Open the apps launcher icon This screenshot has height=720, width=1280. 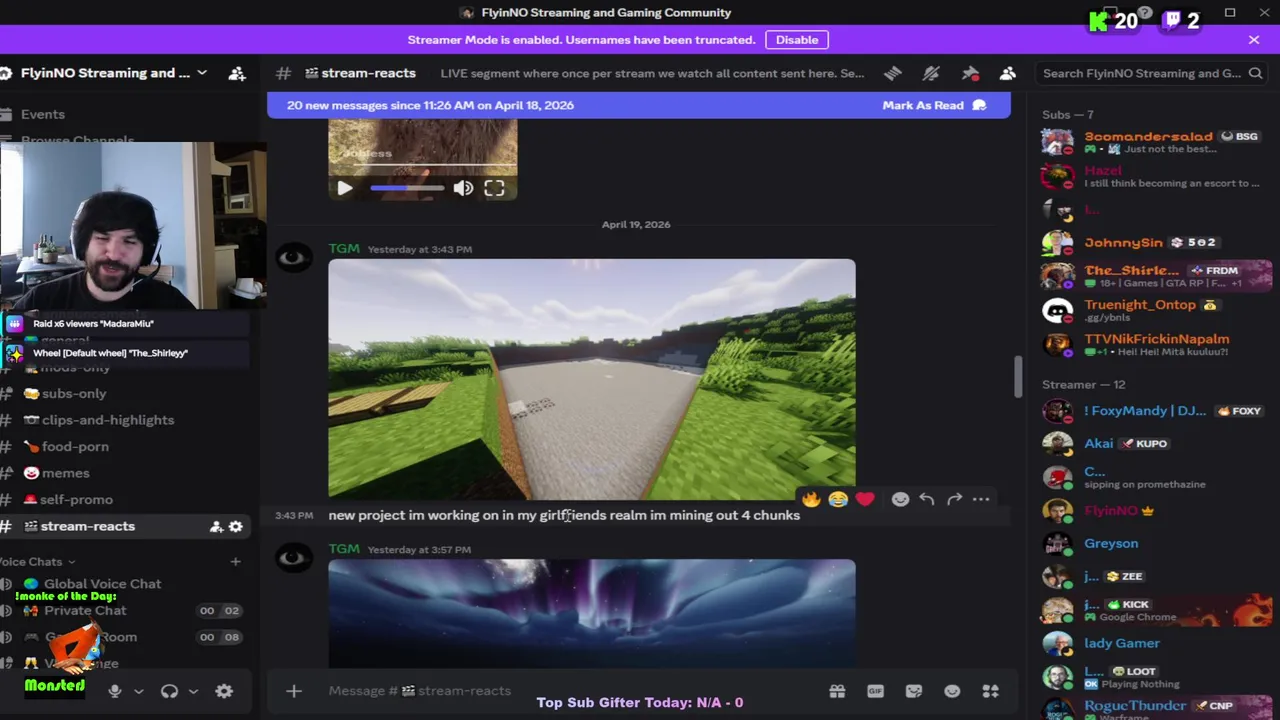coord(990,691)
